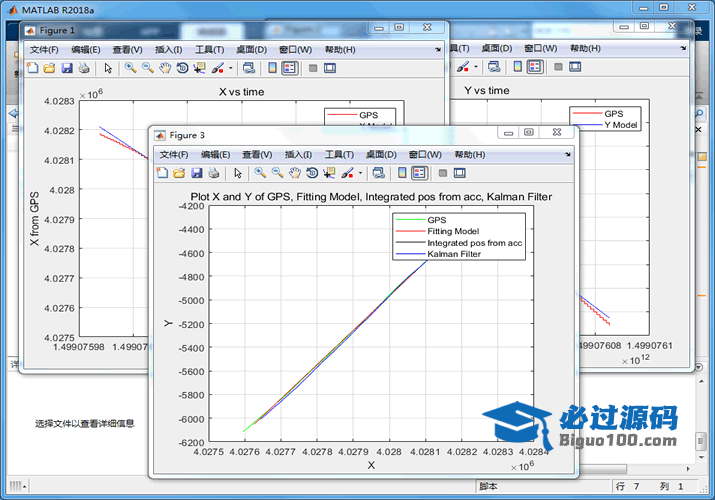Open 桌面(D) menu in Figure 1
The image size is (715, 500).
tap(251, 50)
